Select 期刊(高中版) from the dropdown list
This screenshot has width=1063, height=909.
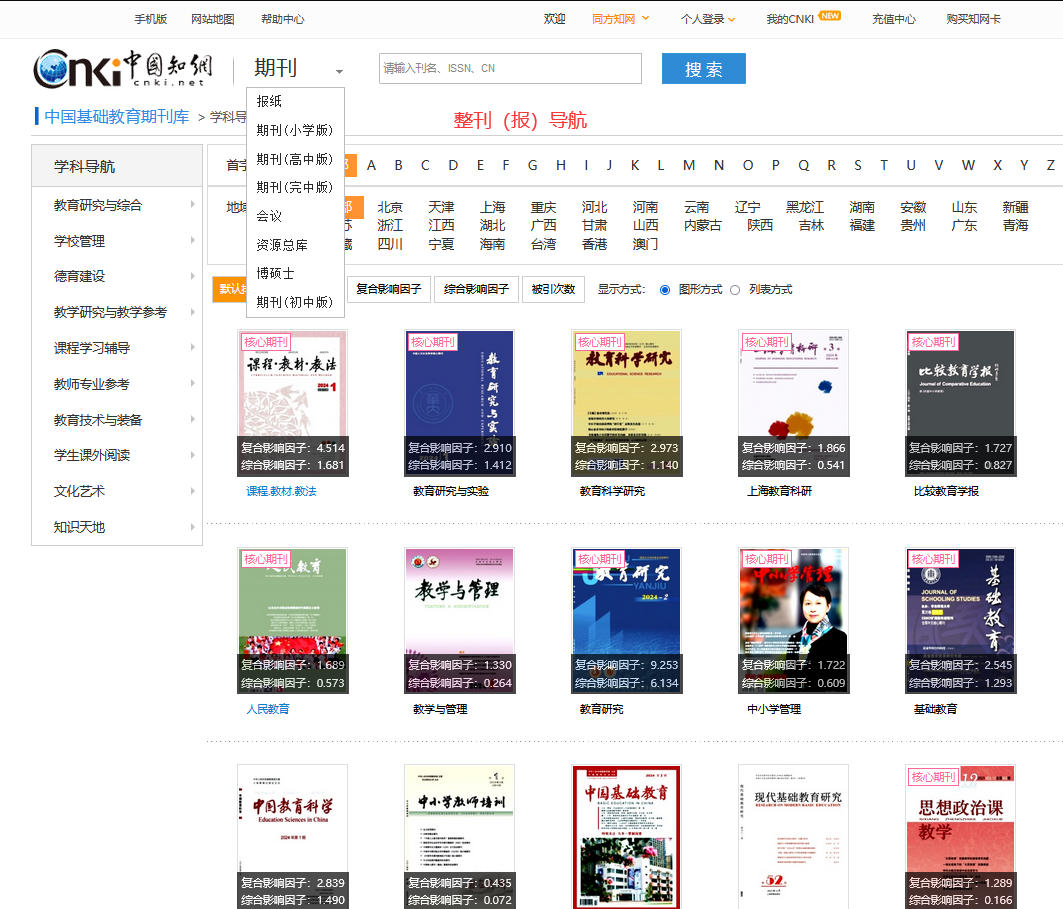tap(296, 159)
